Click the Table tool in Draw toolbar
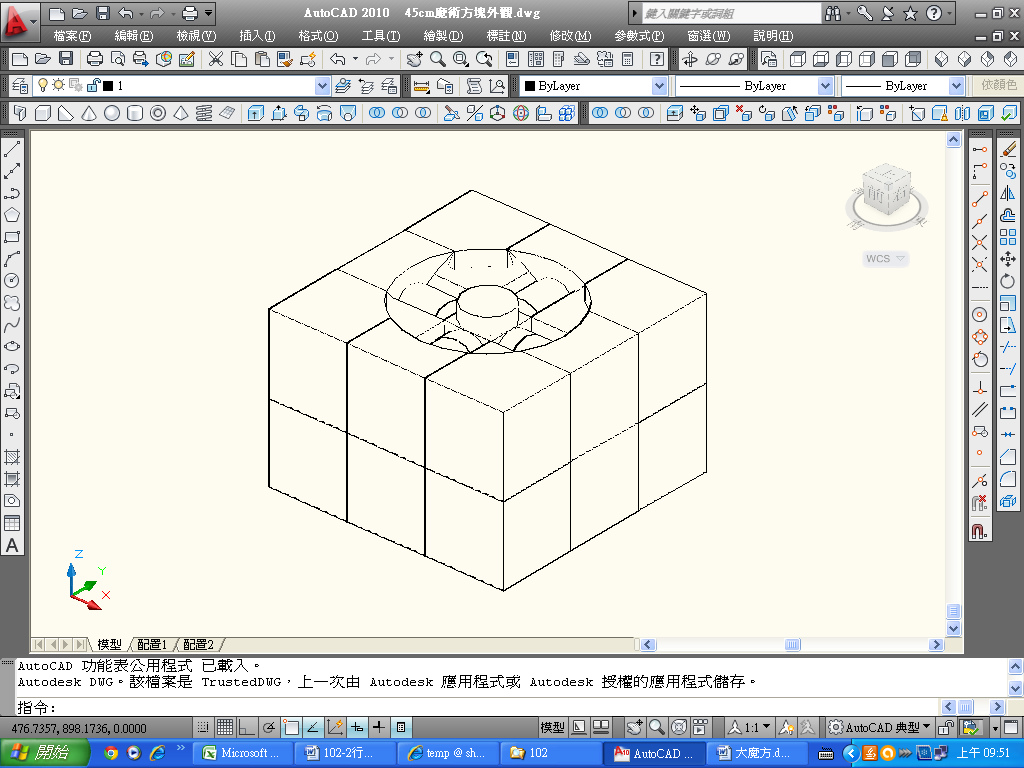 pyautogui.click(x=12, y=523)
